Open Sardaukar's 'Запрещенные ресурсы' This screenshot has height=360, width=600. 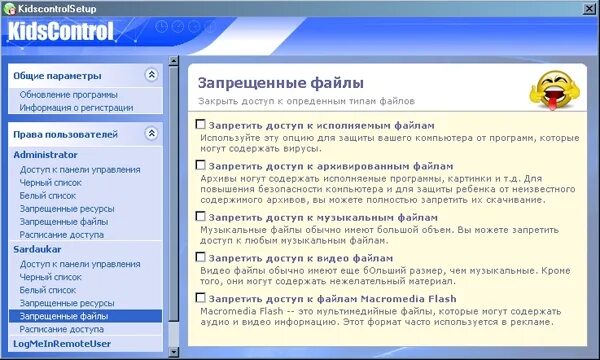click(67, 303)
